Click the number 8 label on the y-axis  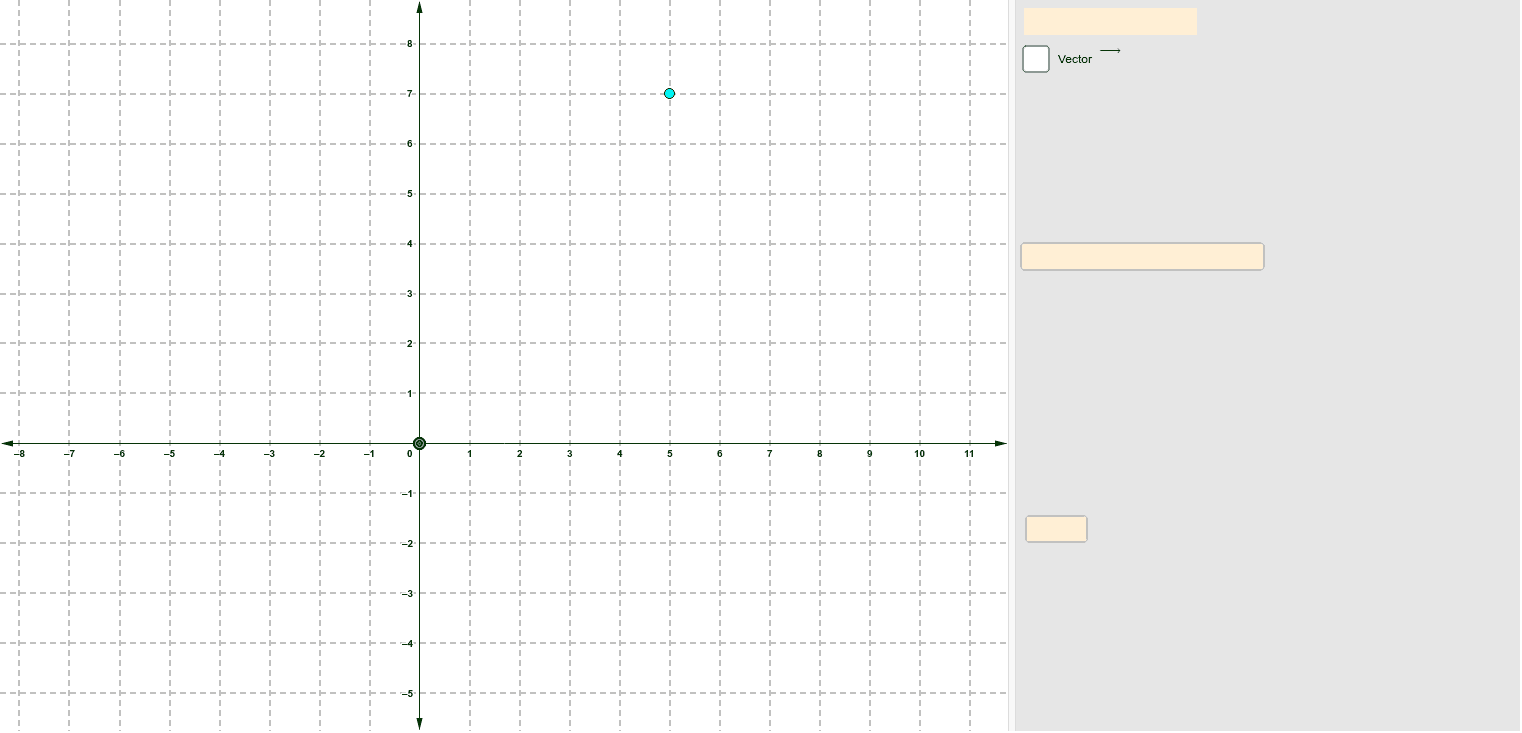[409, 44]
